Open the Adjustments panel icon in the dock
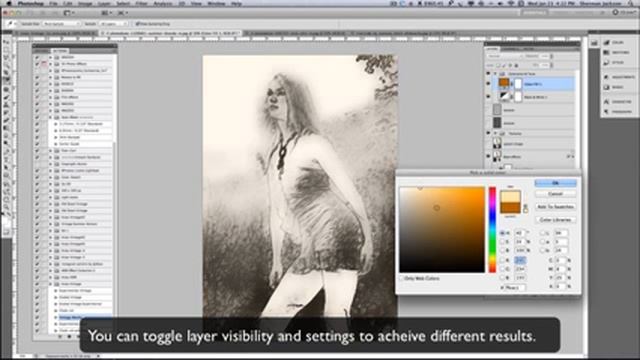This screenshot has height=360, width=640. click(607, 77)
